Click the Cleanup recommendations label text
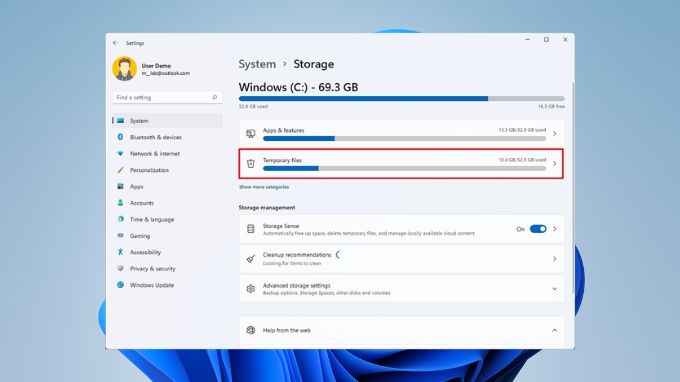 coord(297,255)
